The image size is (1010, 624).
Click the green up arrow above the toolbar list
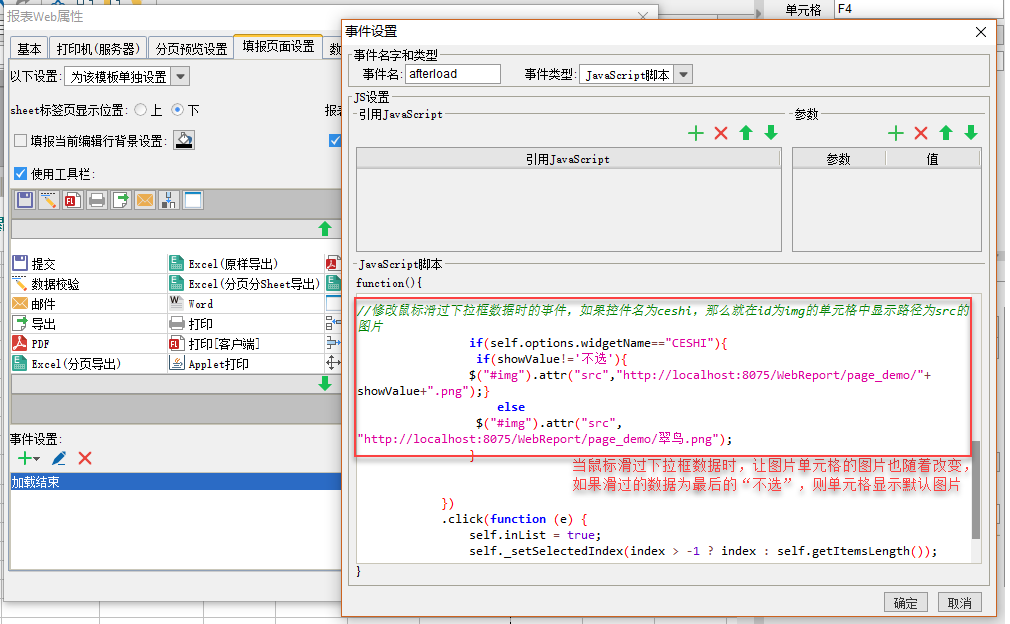click(324, 229)
